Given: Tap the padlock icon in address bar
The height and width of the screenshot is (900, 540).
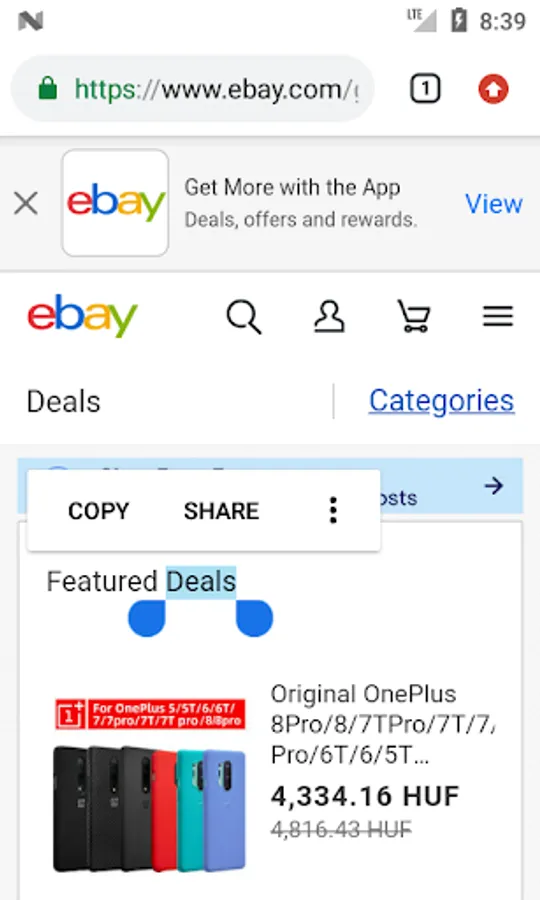Looking at the screenshot, I should (x=48, y=89).
